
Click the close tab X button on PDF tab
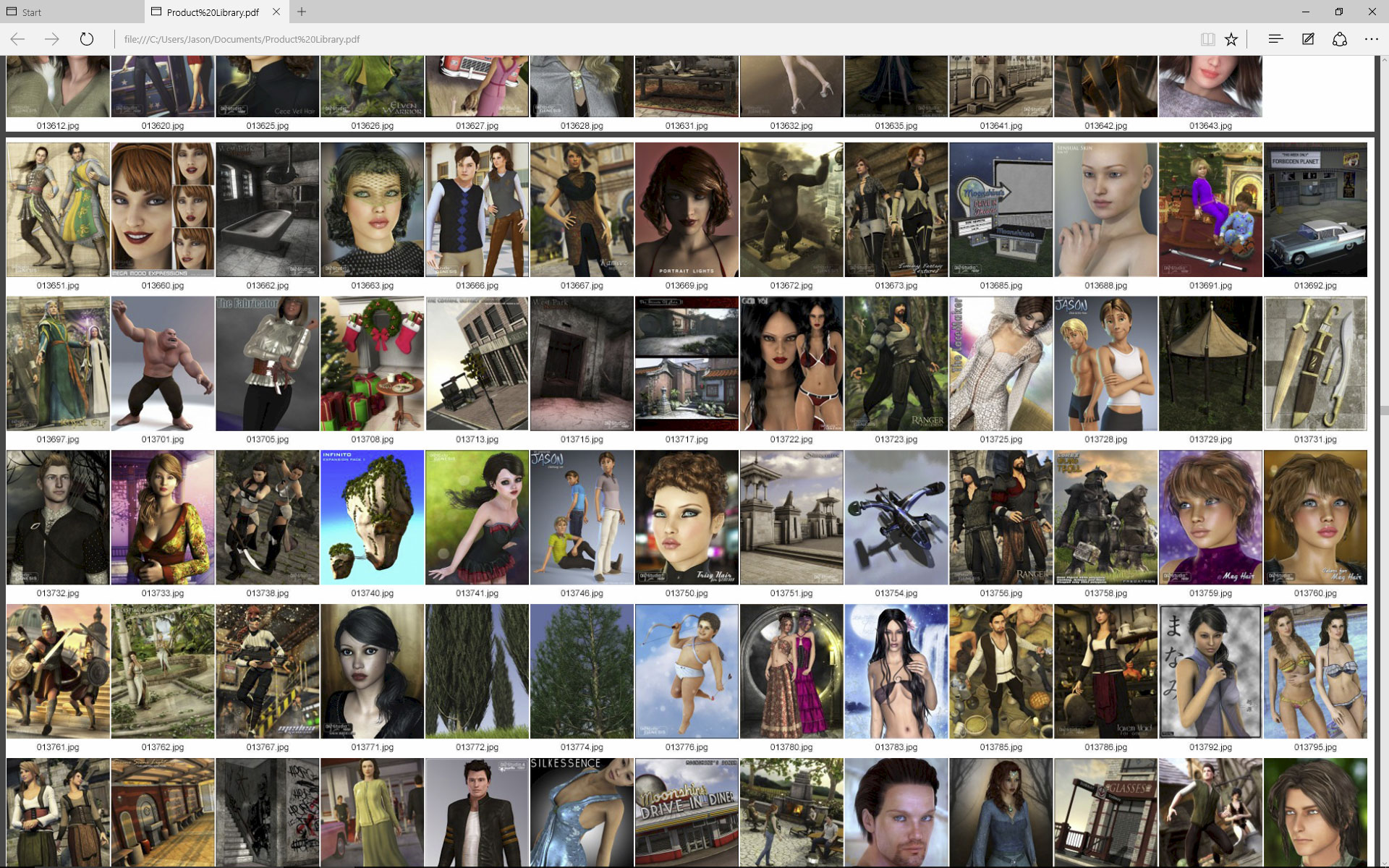click(276, 11)
